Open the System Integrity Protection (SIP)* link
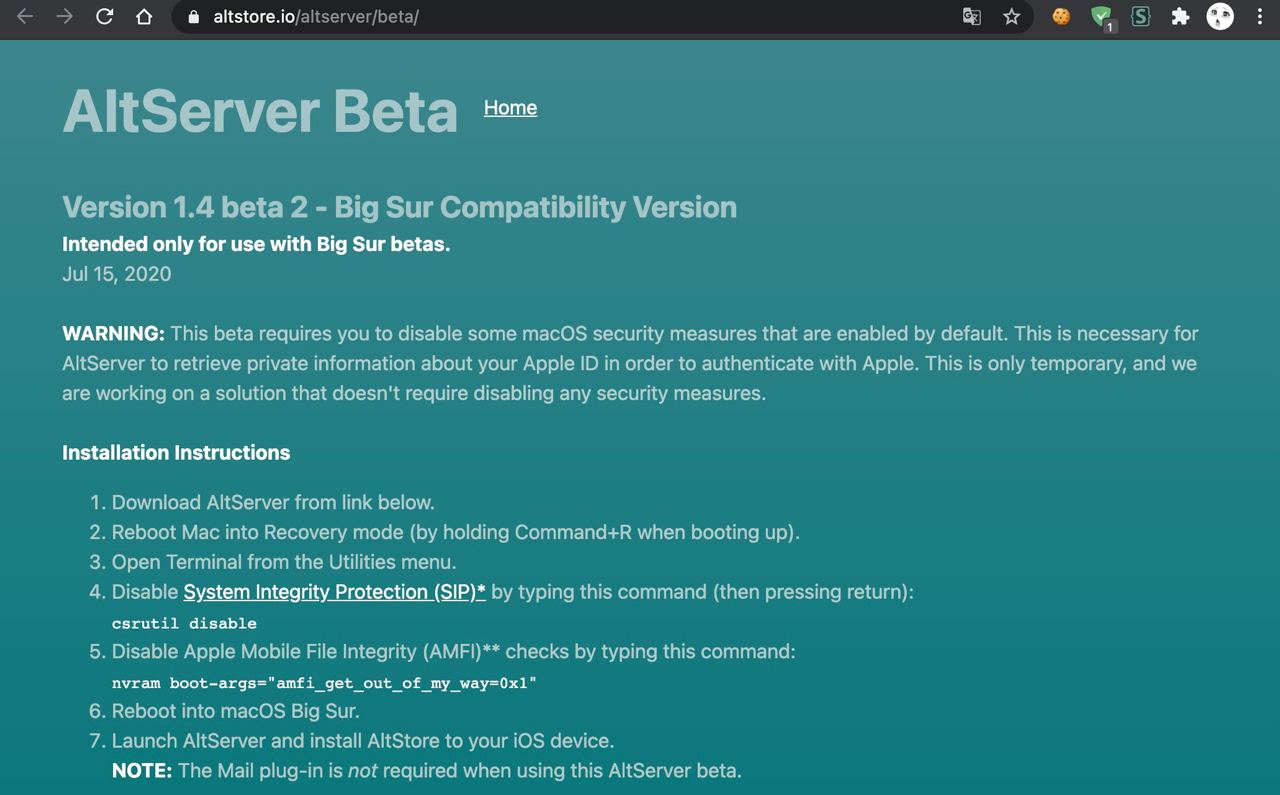 335,592
